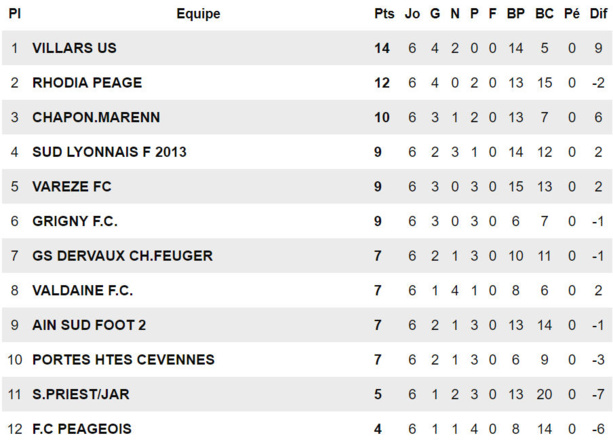Image resolution: width=613 pixels, height=444 pixels.
Task: Click the Equipe column header
Action: tap(198, 14)
